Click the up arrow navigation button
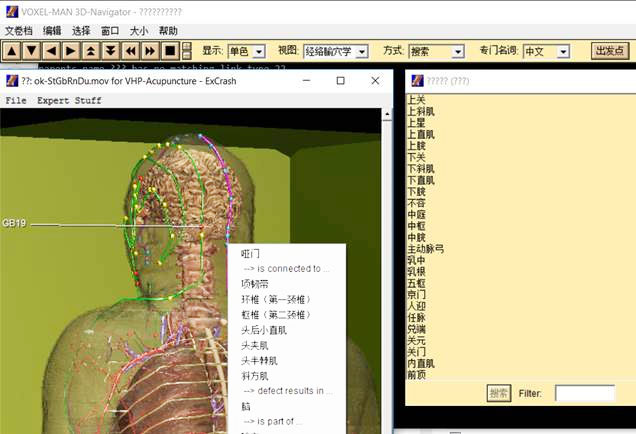 pos(12,51)
